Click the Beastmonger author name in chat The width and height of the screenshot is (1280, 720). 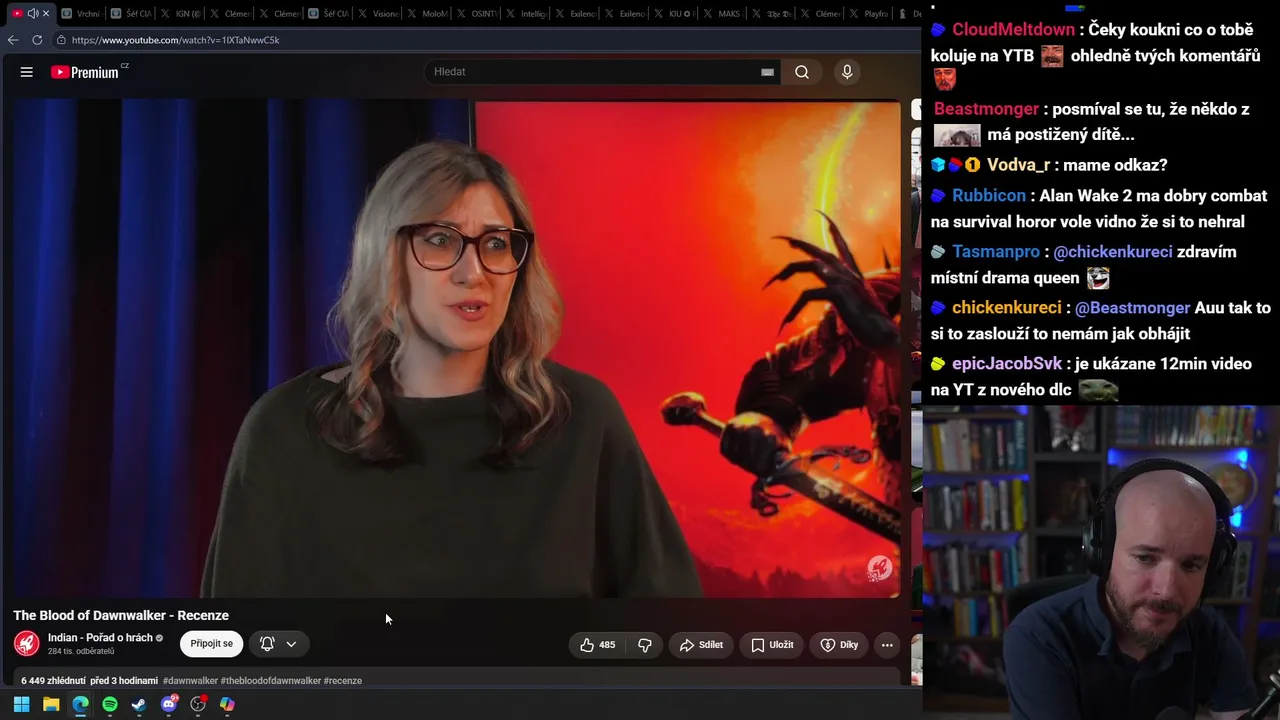pyautogui.click(x=987, y=109)
